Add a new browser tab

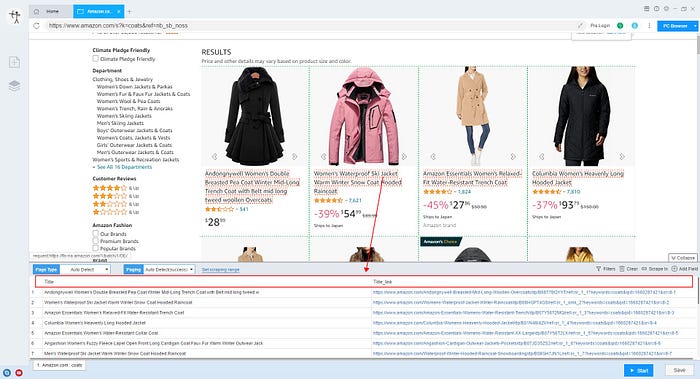point(129,11)
